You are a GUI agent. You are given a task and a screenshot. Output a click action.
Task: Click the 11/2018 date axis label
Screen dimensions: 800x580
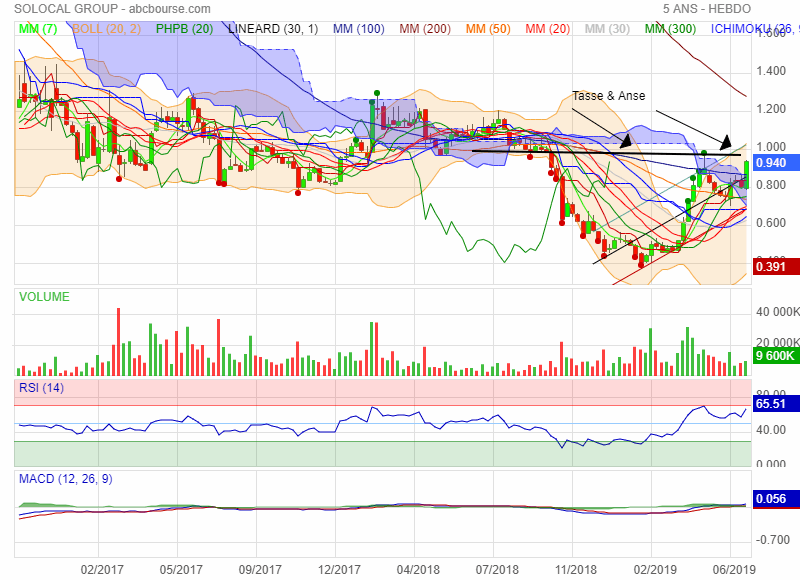tap(576, 569)
